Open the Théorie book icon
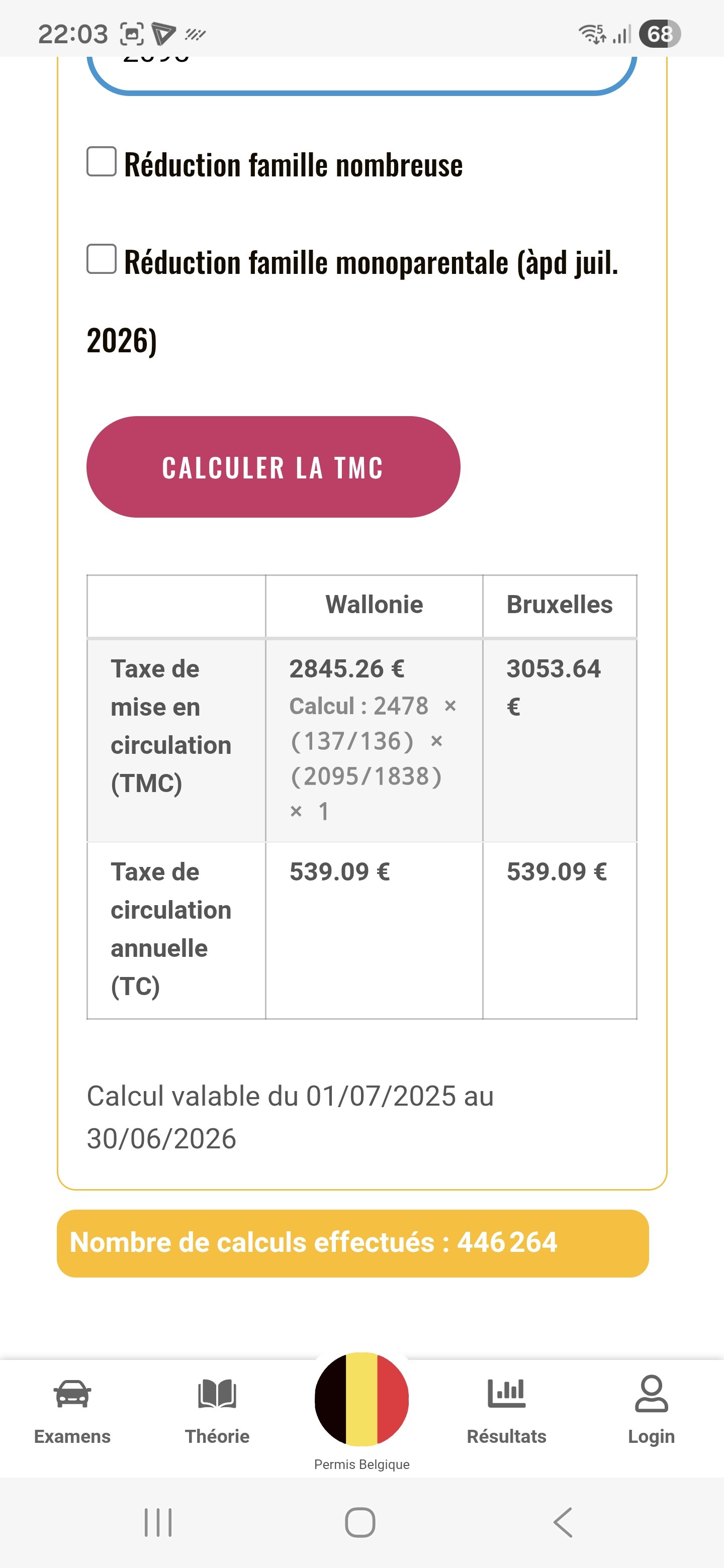Image resolution: width=724 pixels, height=1568 pixels. tap(217, 1394)
